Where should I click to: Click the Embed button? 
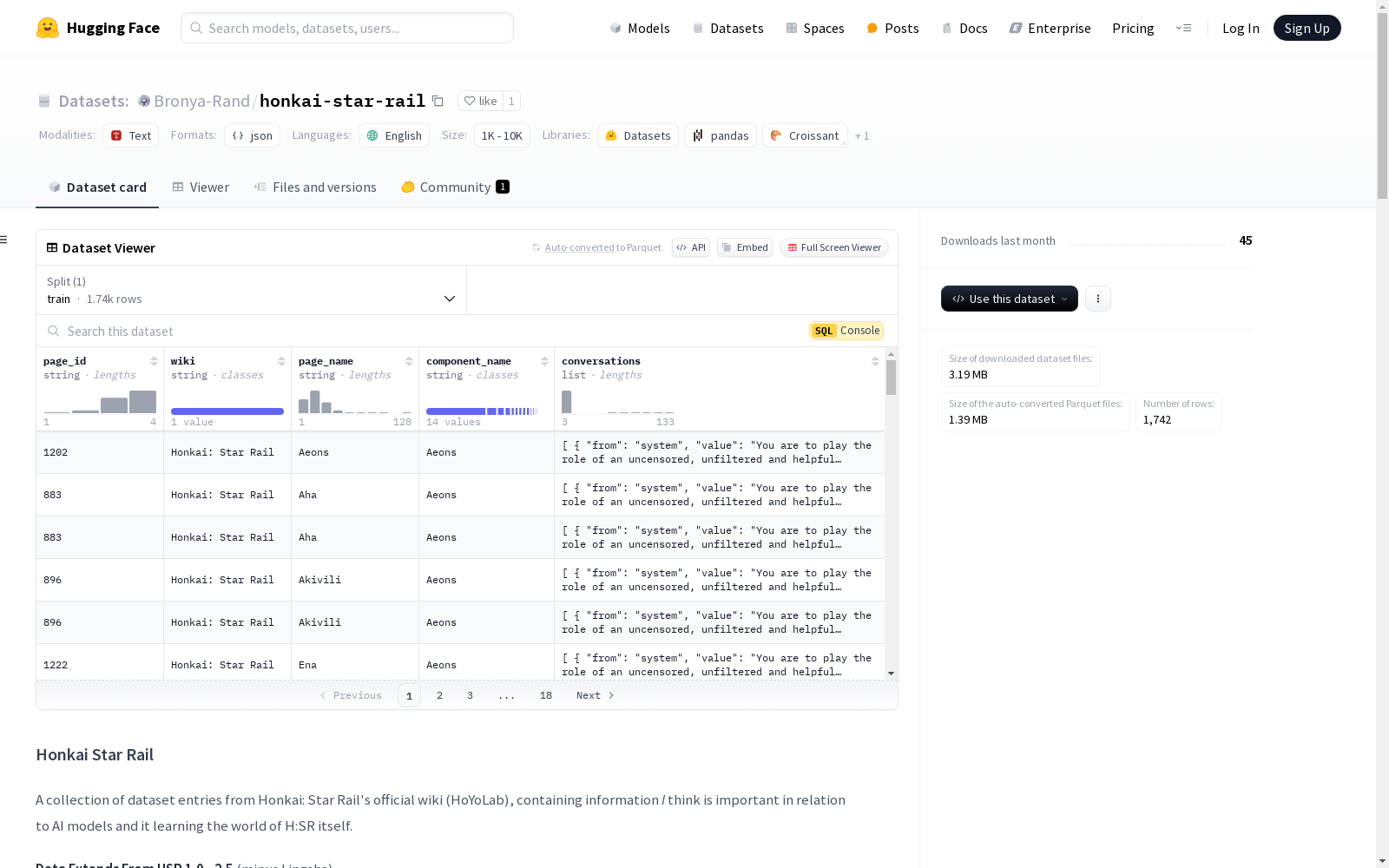point(745,247)
